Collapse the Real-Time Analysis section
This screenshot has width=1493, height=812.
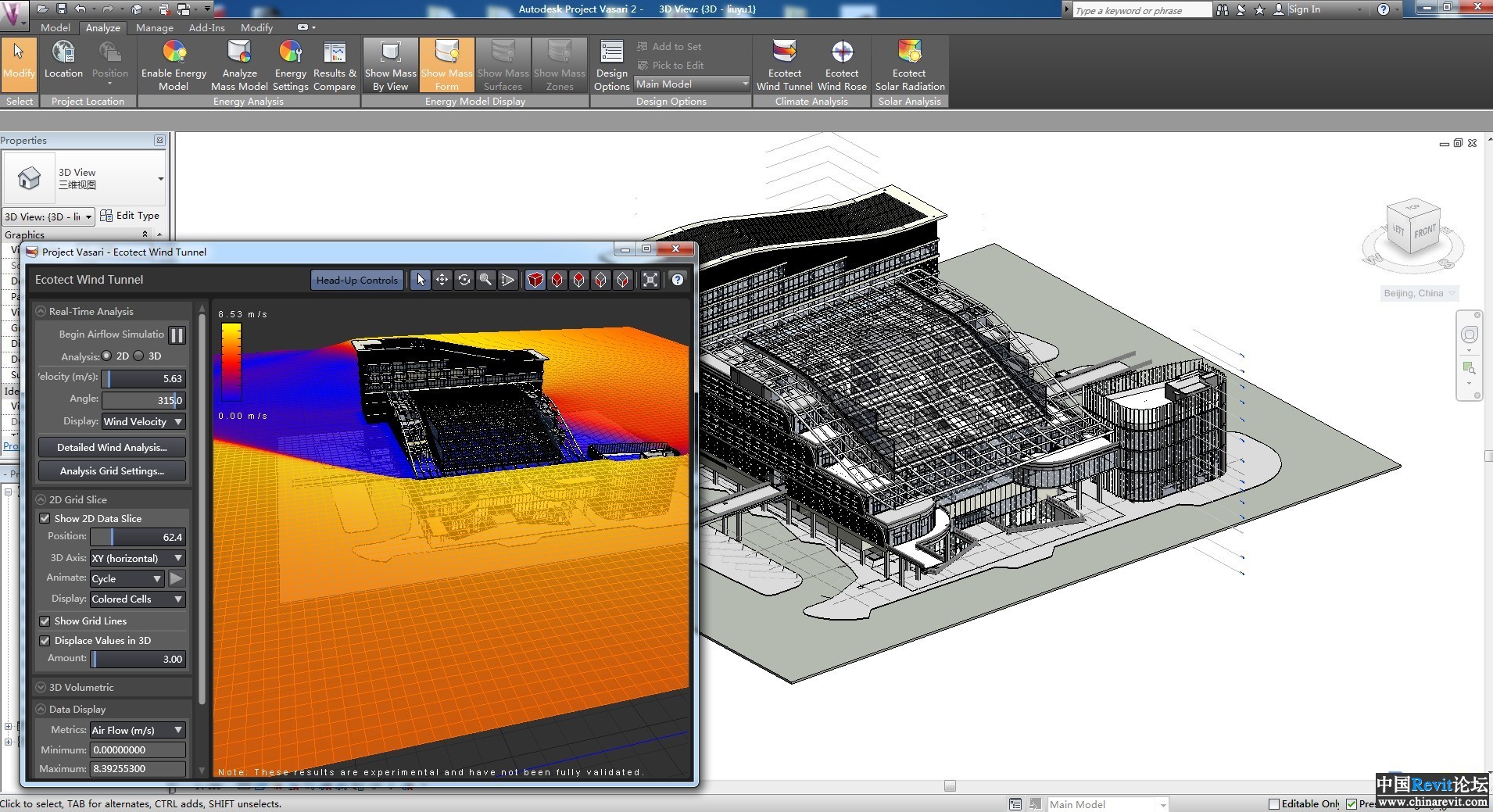pyautogui.click(x=41, y=311)
